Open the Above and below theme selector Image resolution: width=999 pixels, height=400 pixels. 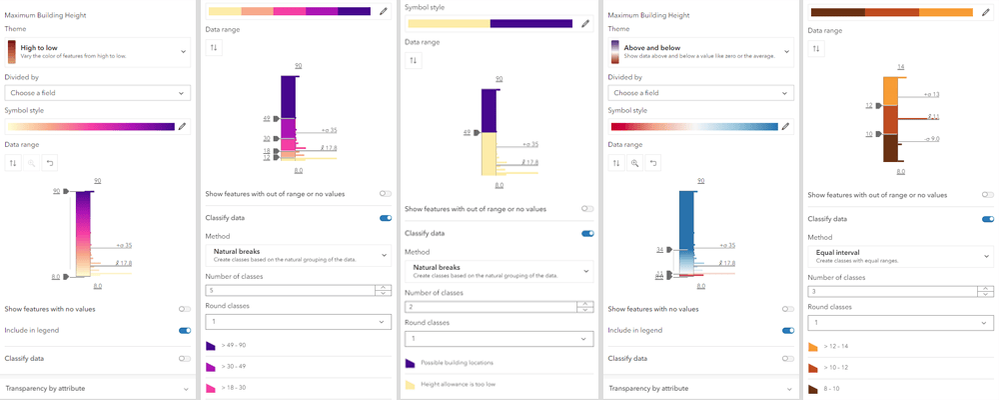pos(699,51)
